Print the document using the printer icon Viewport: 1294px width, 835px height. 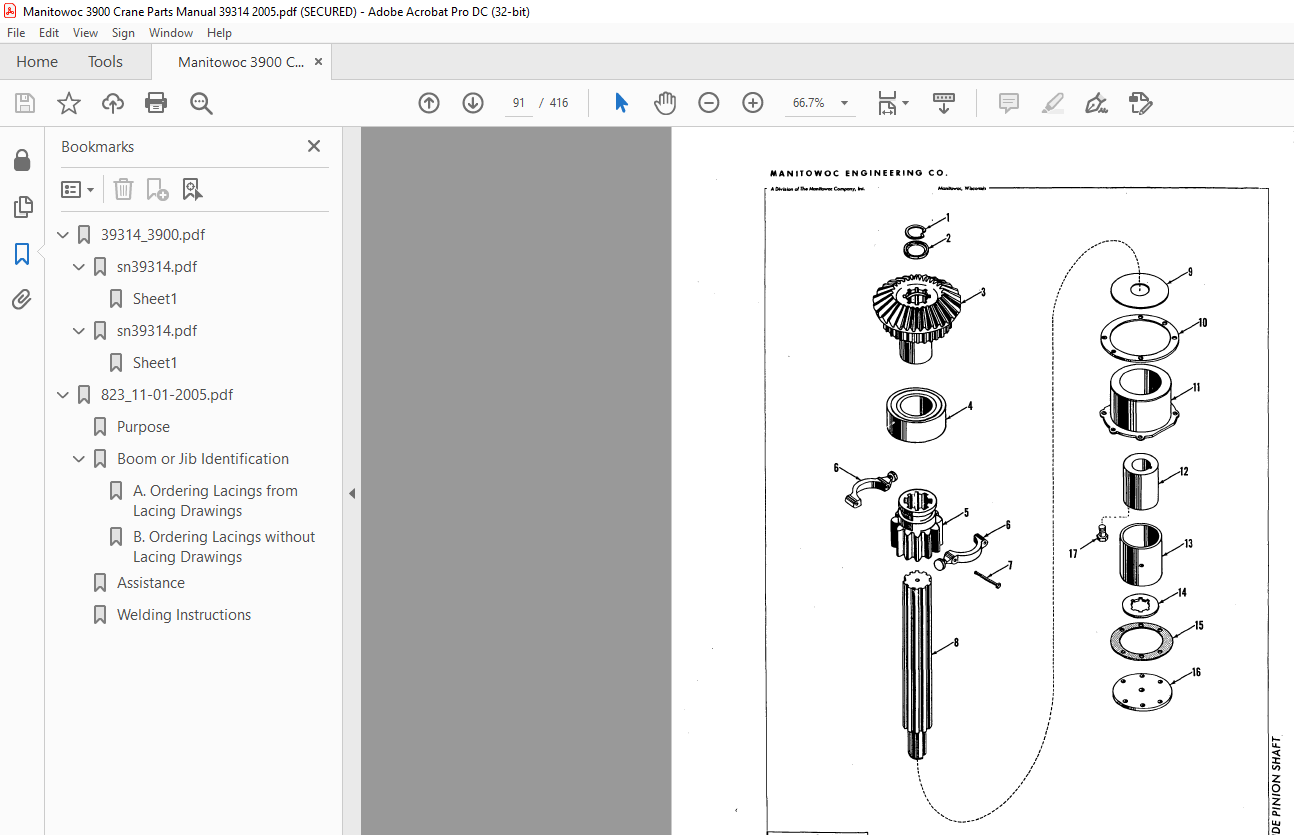[156, 103]
